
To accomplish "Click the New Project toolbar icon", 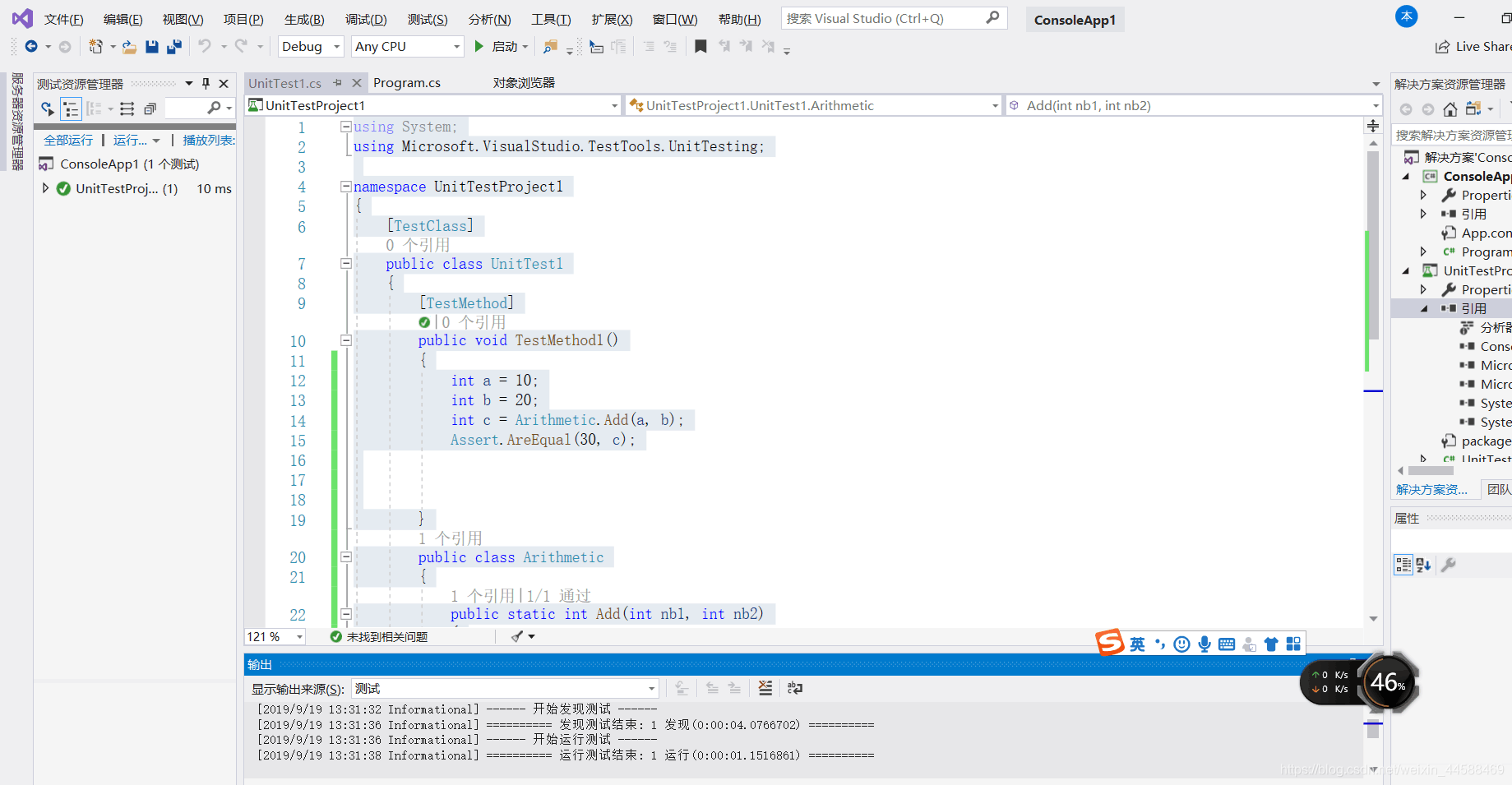I will 96,47.
